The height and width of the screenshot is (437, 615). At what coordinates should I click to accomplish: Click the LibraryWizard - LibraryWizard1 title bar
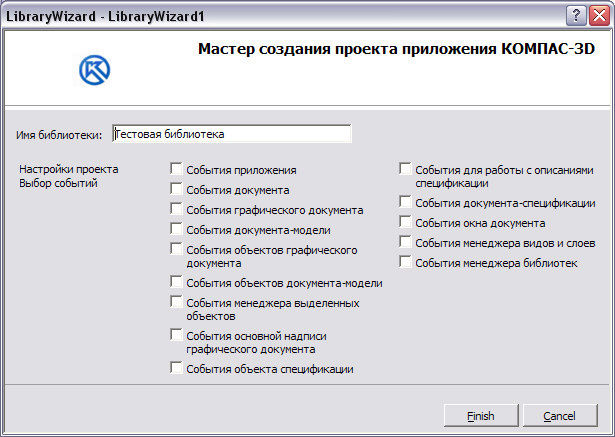(x=282, y=16)
